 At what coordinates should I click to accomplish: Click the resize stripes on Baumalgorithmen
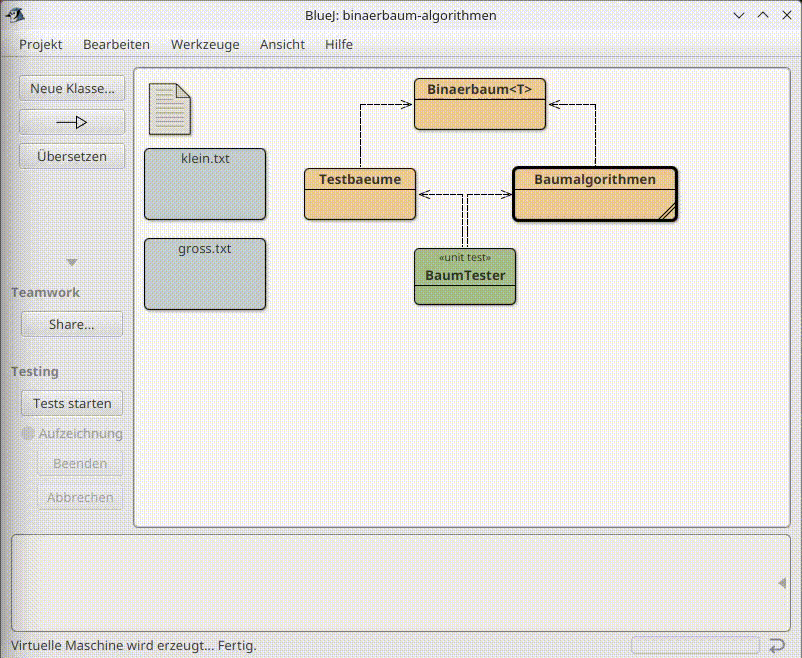pyautogui.click(x=667, y=211)
